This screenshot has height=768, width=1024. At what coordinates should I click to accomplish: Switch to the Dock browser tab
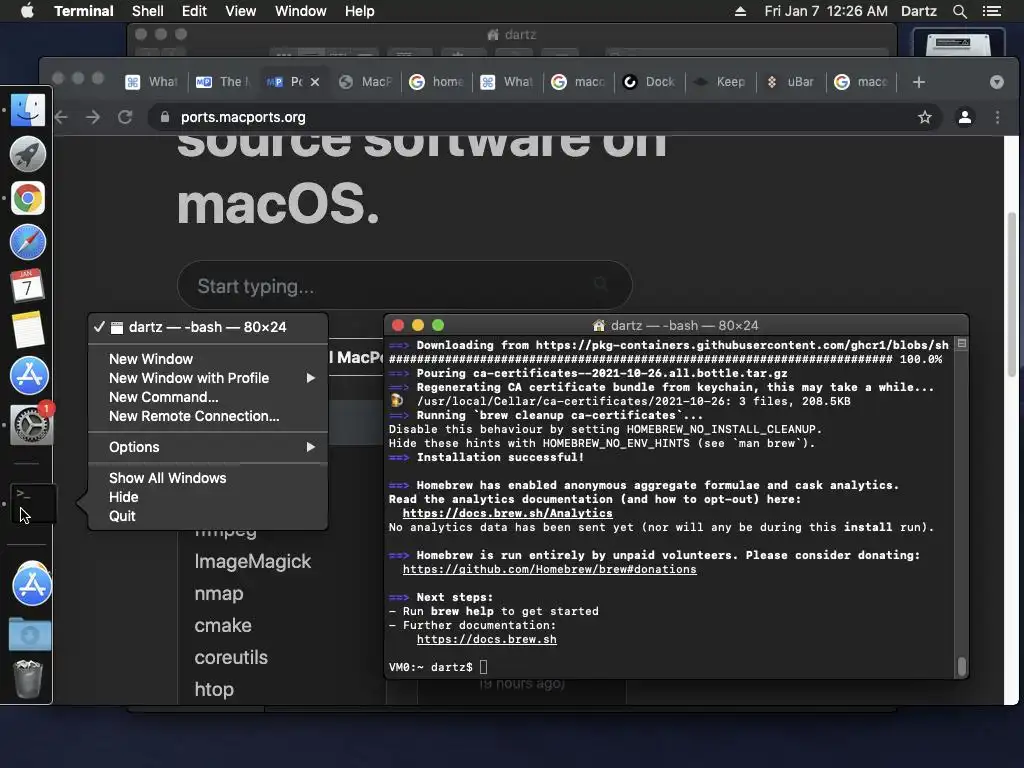pyautogui.click(x=650, y=82)
